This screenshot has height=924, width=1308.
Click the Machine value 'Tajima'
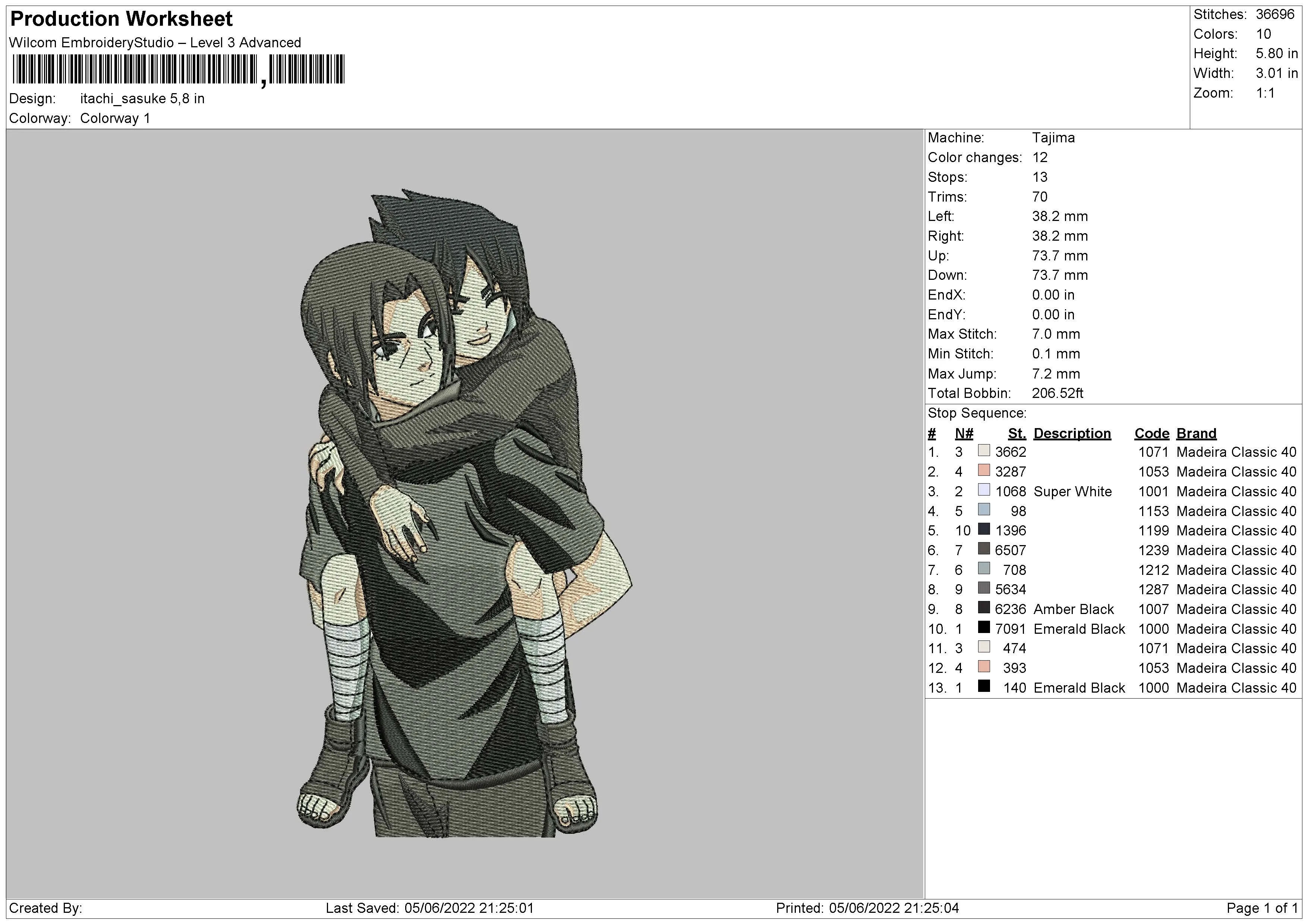(1053, 138)
